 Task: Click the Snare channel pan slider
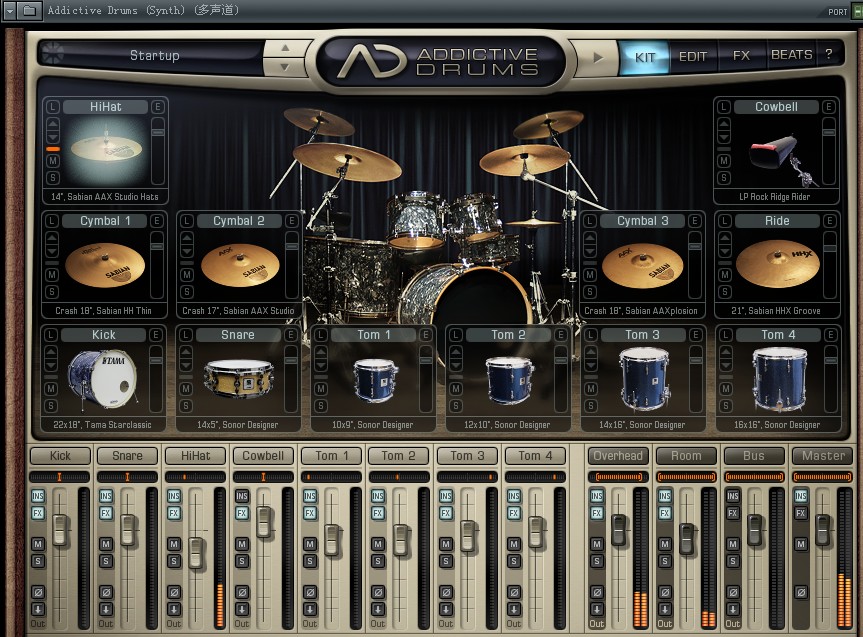pyautogui.click(x=127, y=477)
